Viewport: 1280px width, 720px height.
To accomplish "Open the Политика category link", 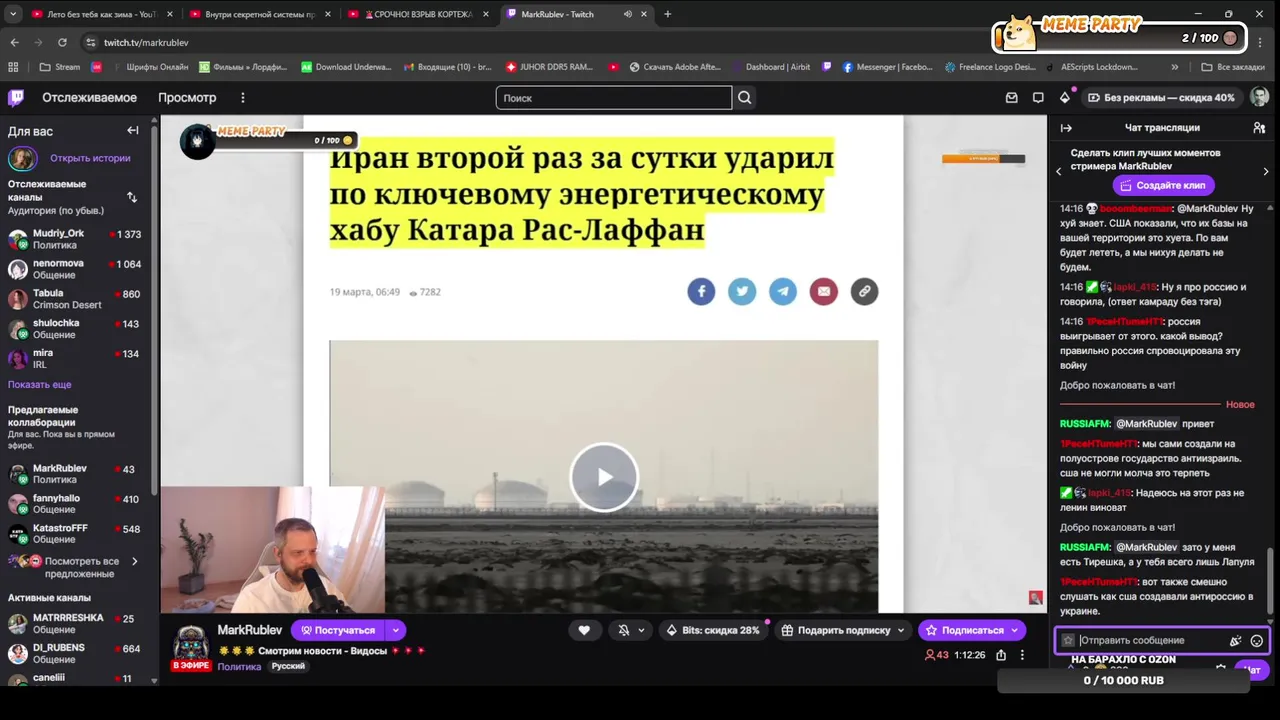I will [239, 666].
